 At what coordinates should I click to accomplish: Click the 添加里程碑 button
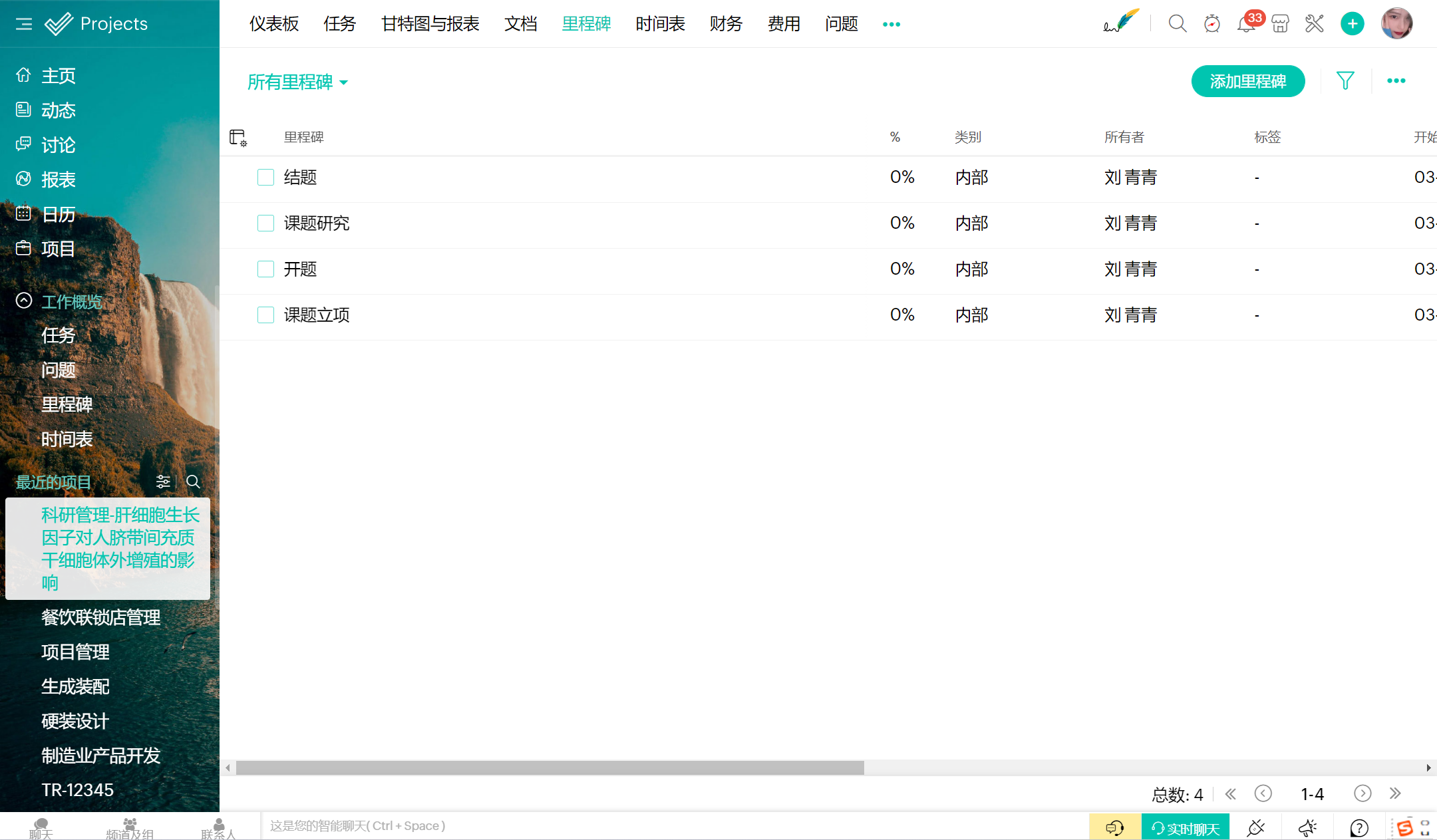[x=1247, y=81]
